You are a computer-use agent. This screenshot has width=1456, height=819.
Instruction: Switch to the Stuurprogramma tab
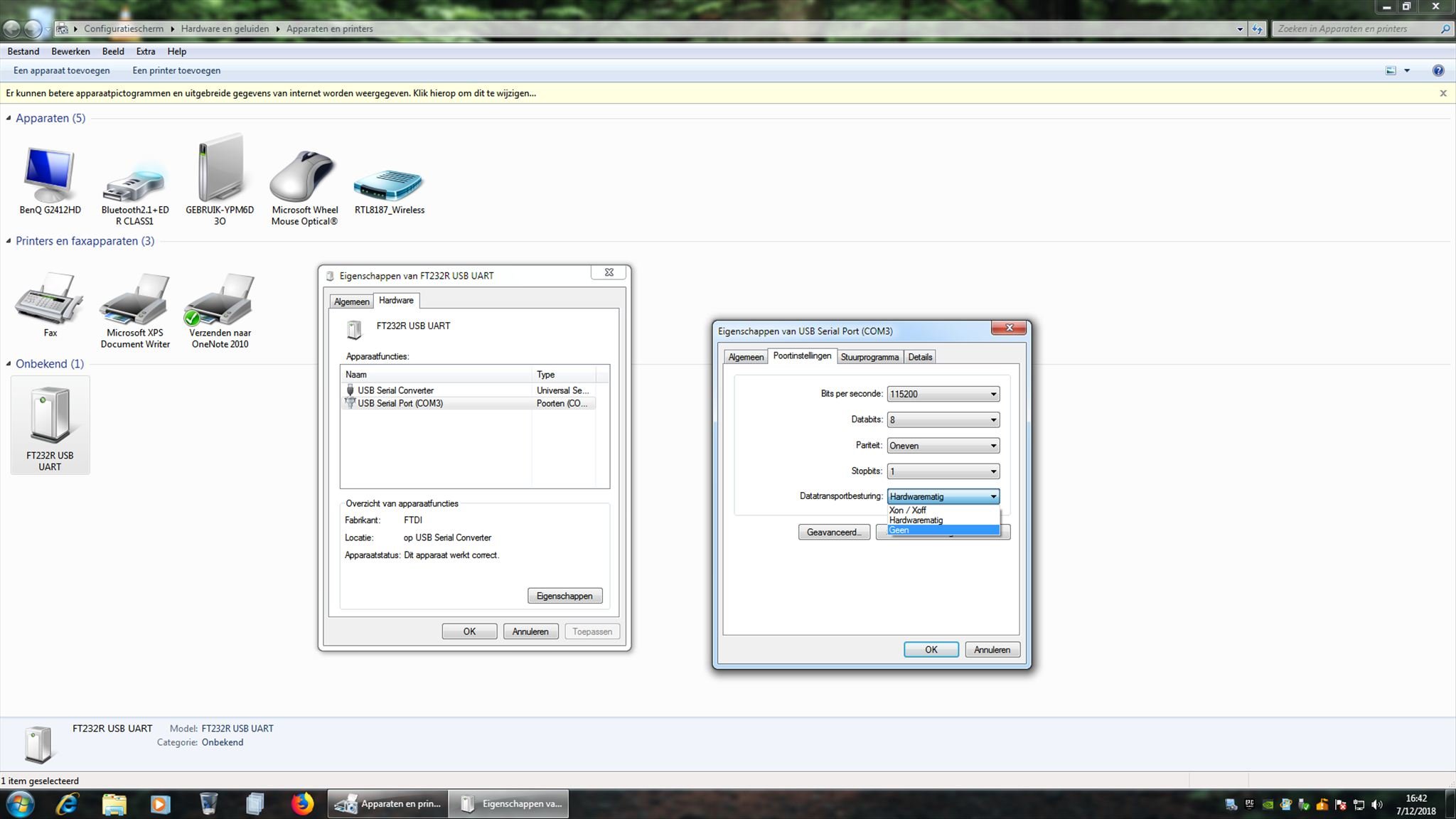[869, 357]
